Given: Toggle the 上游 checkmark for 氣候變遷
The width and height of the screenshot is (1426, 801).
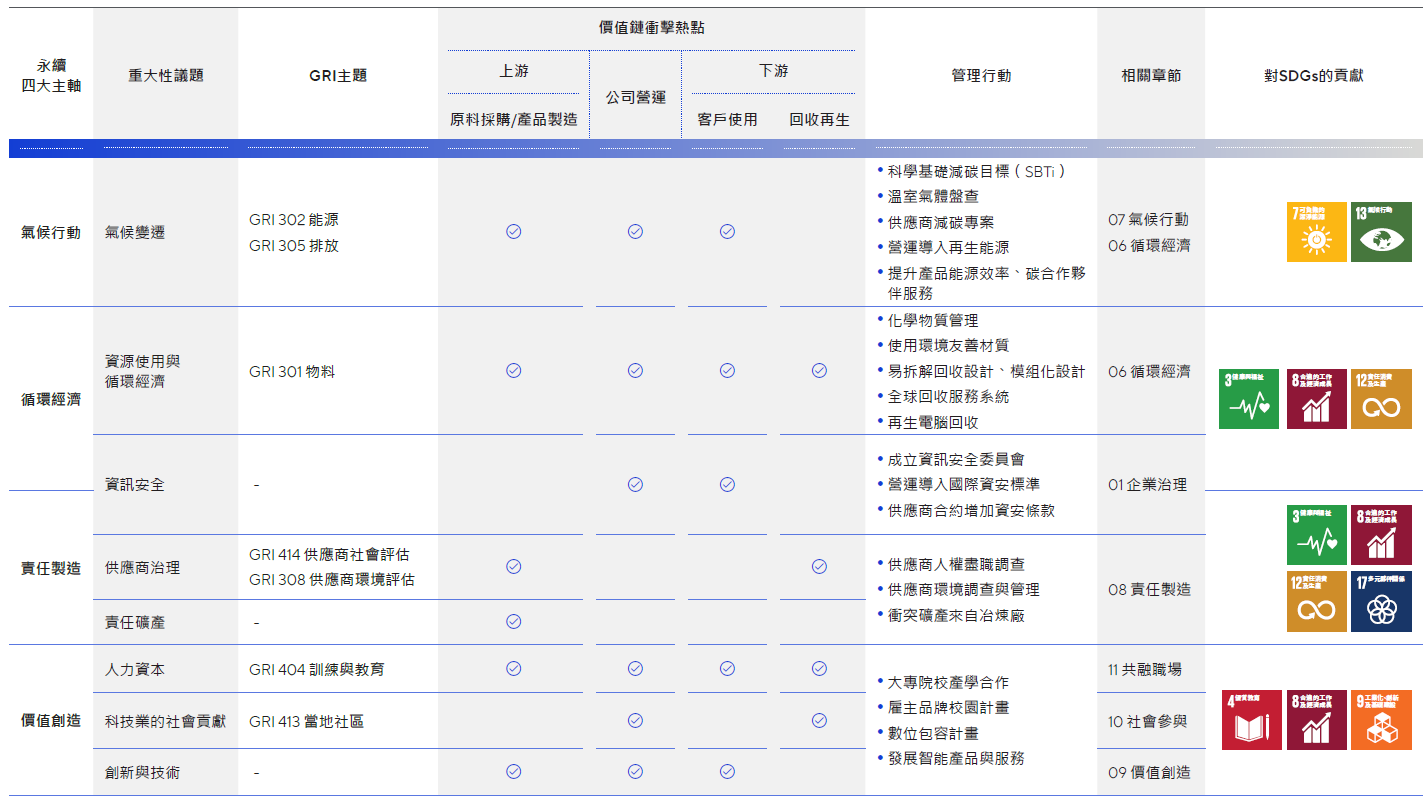Looking at the screenshot, I should tap(513, 231).
